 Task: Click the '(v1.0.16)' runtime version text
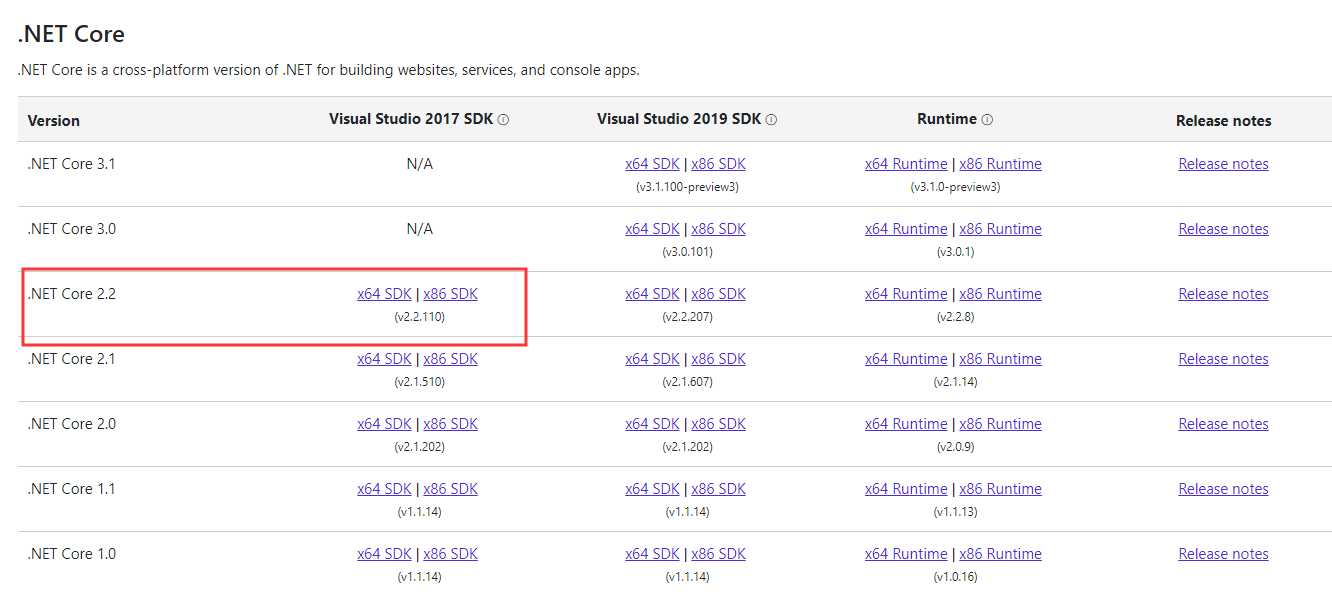[954, 577]
